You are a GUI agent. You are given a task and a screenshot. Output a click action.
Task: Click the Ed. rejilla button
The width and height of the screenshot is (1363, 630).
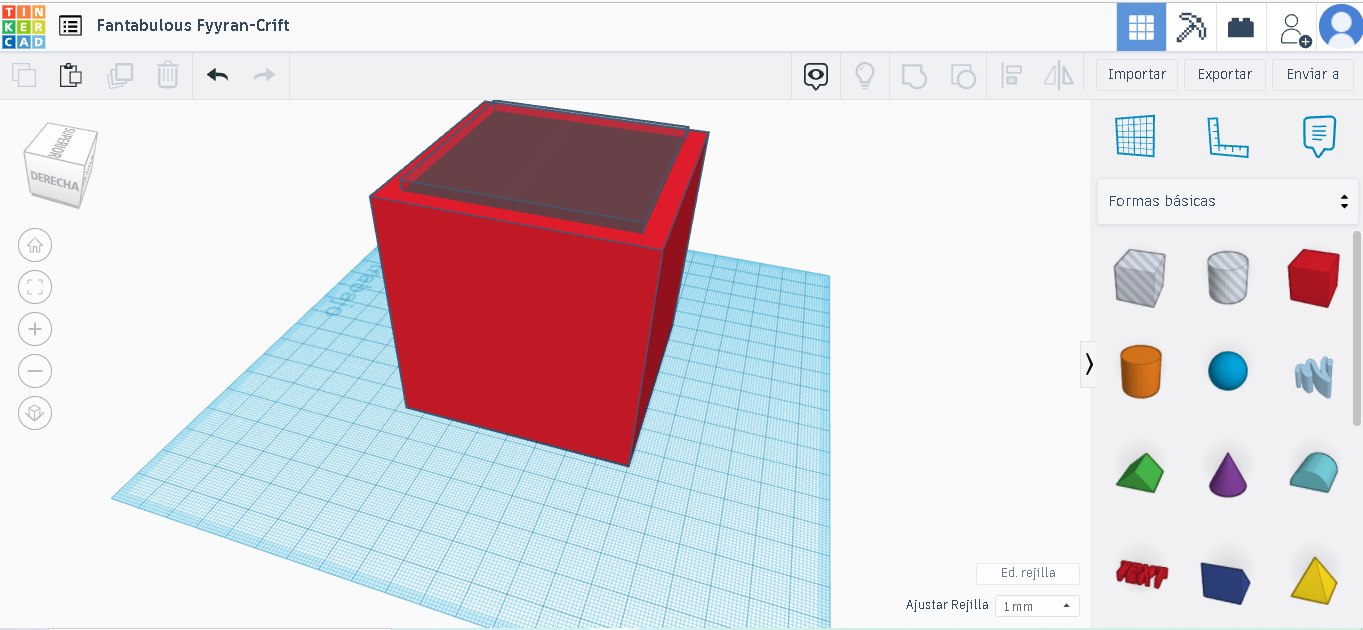[1028, 573]
